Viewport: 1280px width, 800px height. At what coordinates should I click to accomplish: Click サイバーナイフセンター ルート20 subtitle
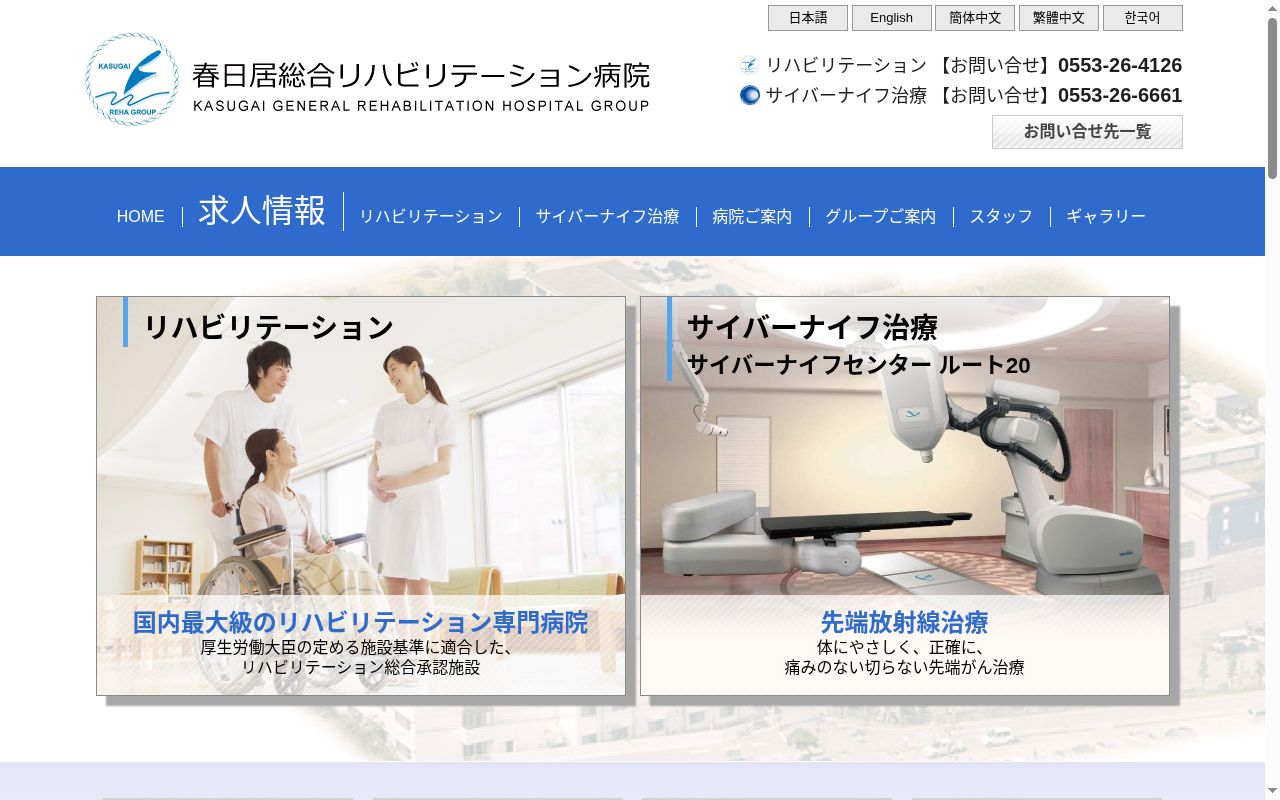pos(859,365)
